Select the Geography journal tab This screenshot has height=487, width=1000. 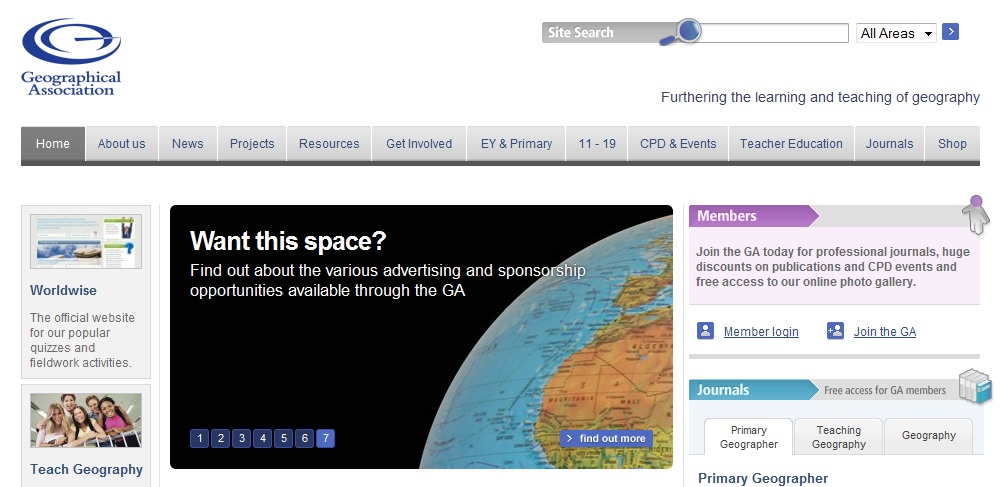pyautogui.click(x=929, y=436)
